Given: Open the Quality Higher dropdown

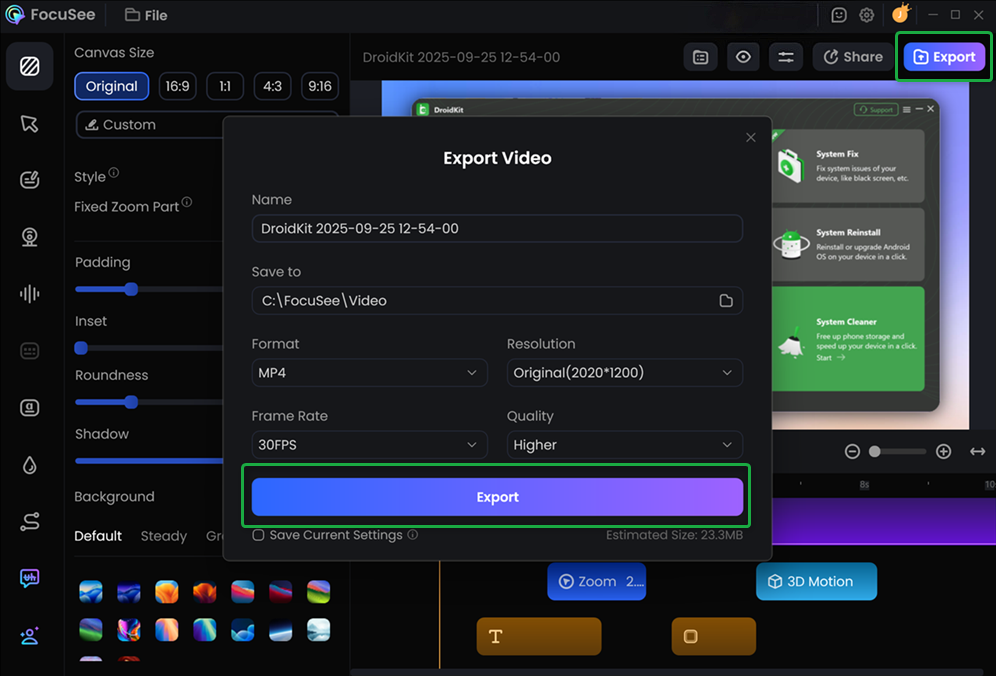Looking at the screenshot, I should tap(624, 445).
